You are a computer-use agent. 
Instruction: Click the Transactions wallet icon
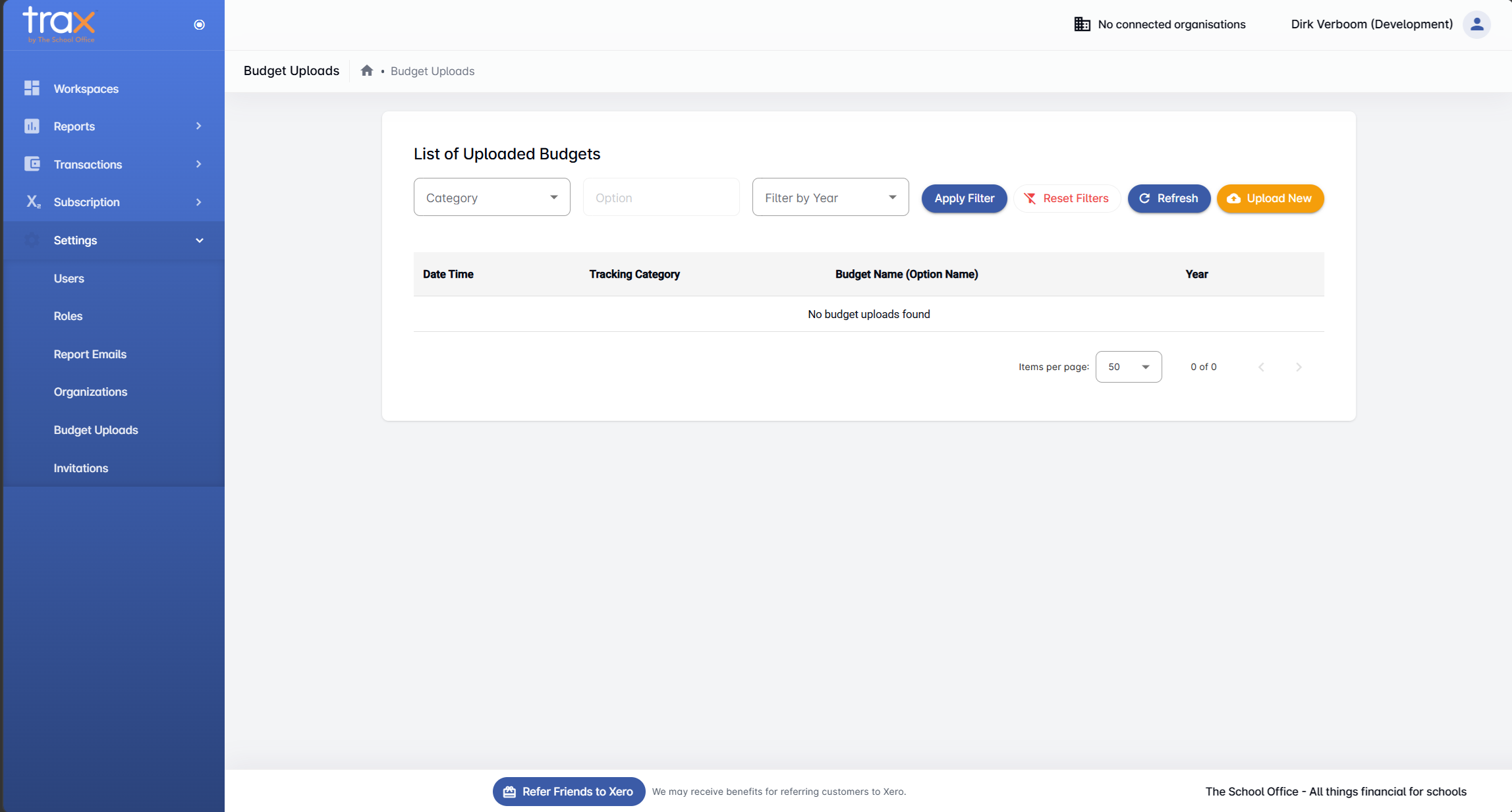click(x=32, y=164)
